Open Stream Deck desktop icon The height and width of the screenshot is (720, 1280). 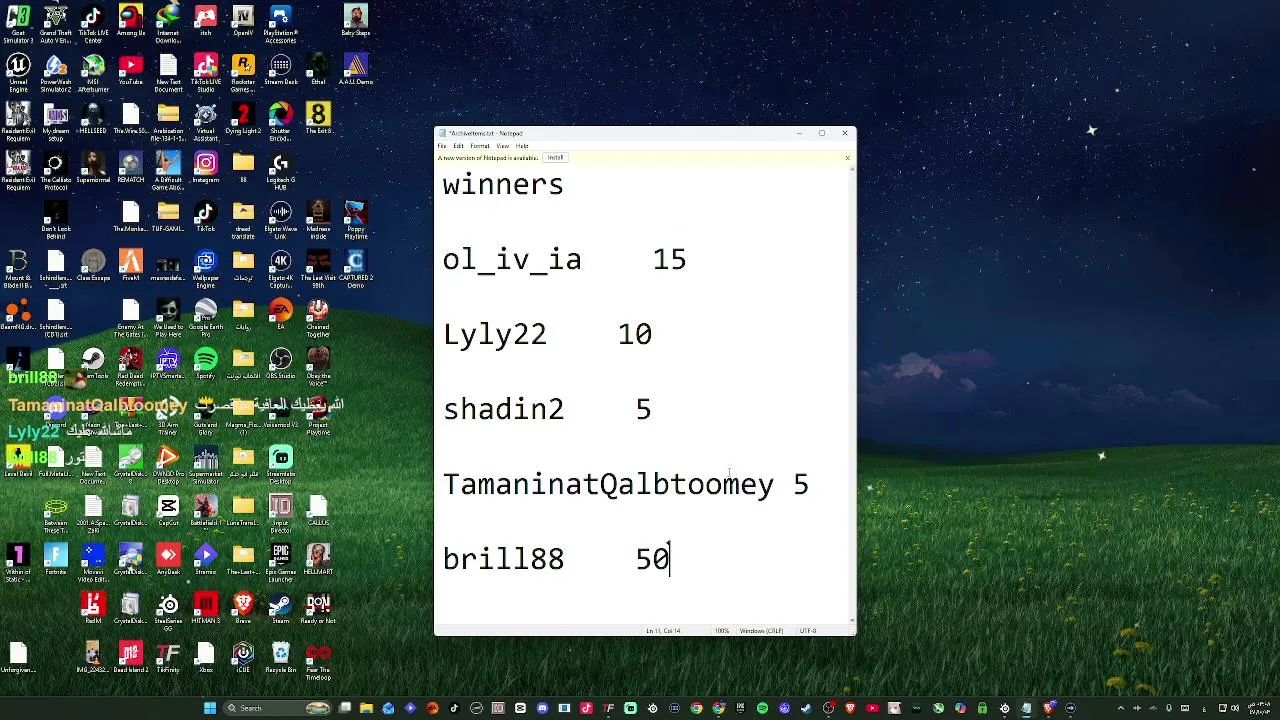[281, 71]
